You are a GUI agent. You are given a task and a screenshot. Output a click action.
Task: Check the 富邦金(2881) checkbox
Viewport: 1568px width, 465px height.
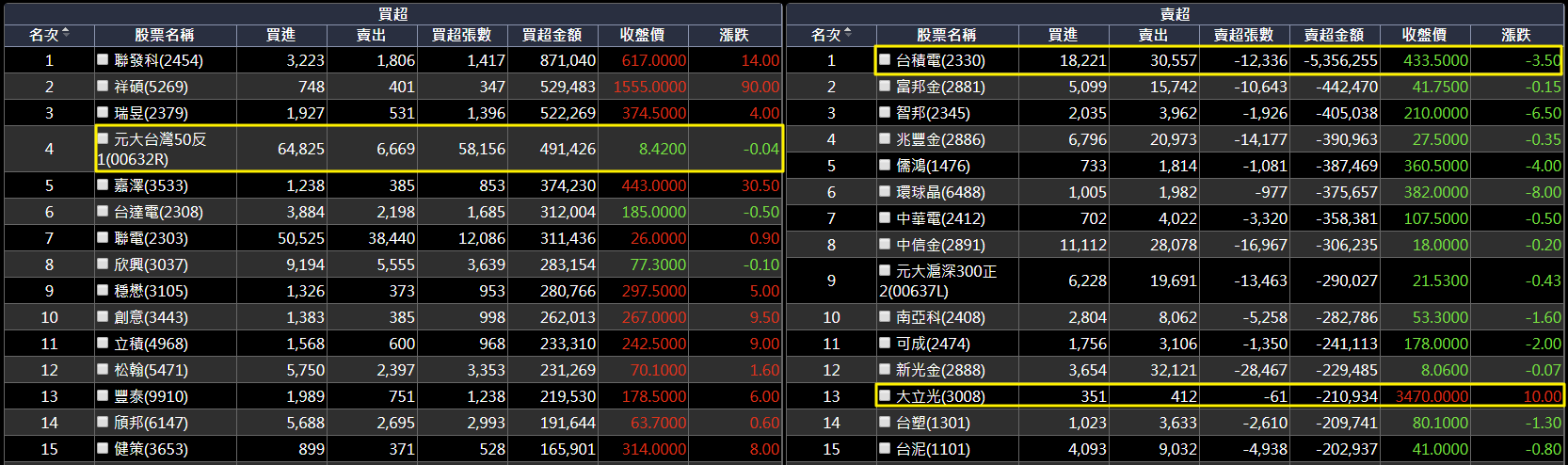pyautogui.click(x=885, y=86)
